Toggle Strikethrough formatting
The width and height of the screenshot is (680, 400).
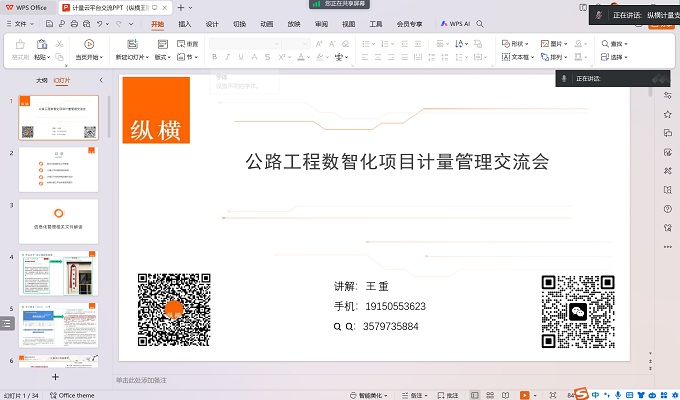click(x=254, y=57)
